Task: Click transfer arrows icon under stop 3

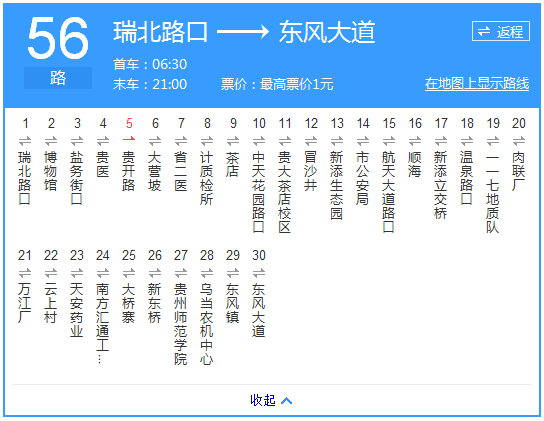Action: pyautogui.click(x=77, y=141)
